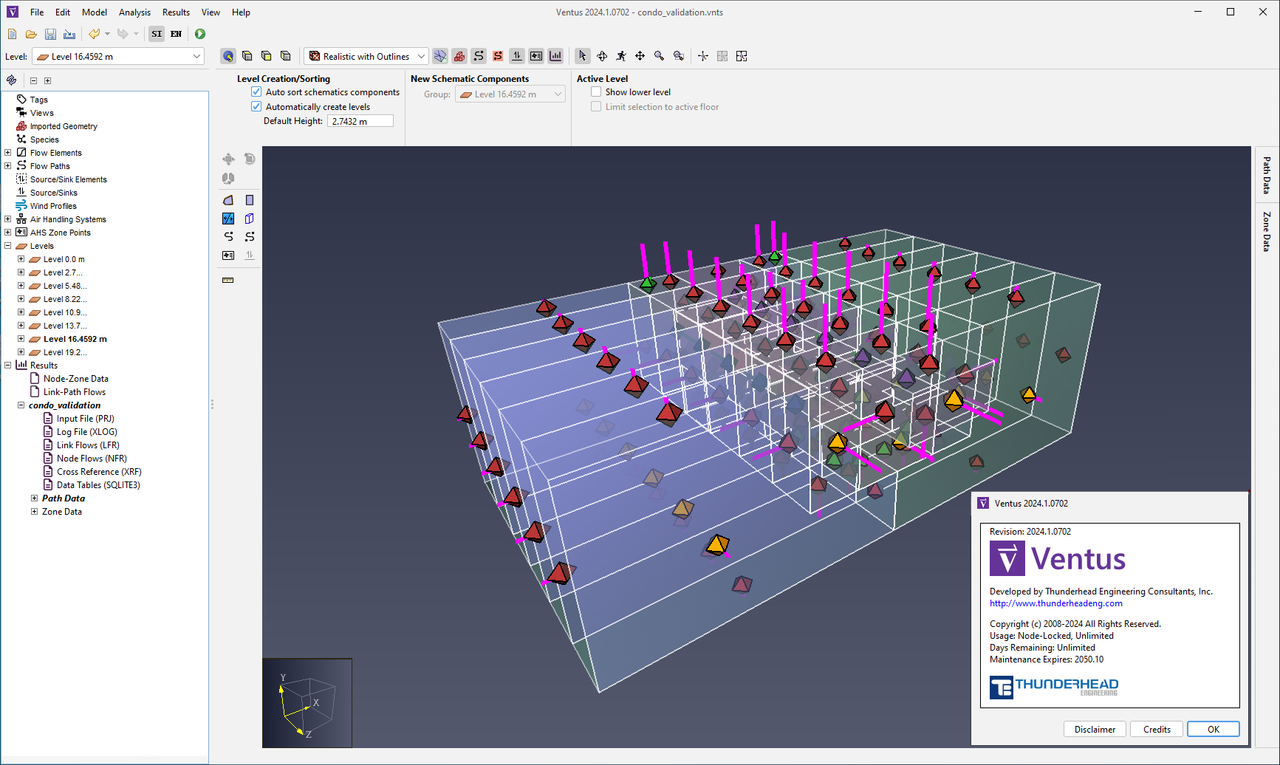This screenshot has height=765, width=1280.
Task: Open the Zone Data side tab
Action: (1266, 231)
